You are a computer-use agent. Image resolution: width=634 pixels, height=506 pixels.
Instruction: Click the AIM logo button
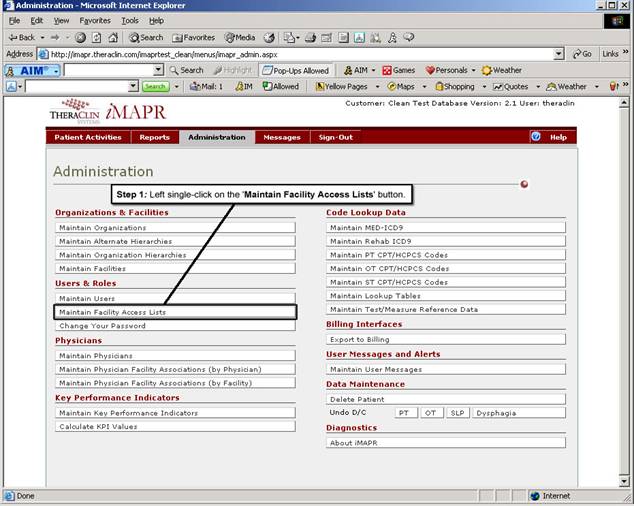(32, 71)
